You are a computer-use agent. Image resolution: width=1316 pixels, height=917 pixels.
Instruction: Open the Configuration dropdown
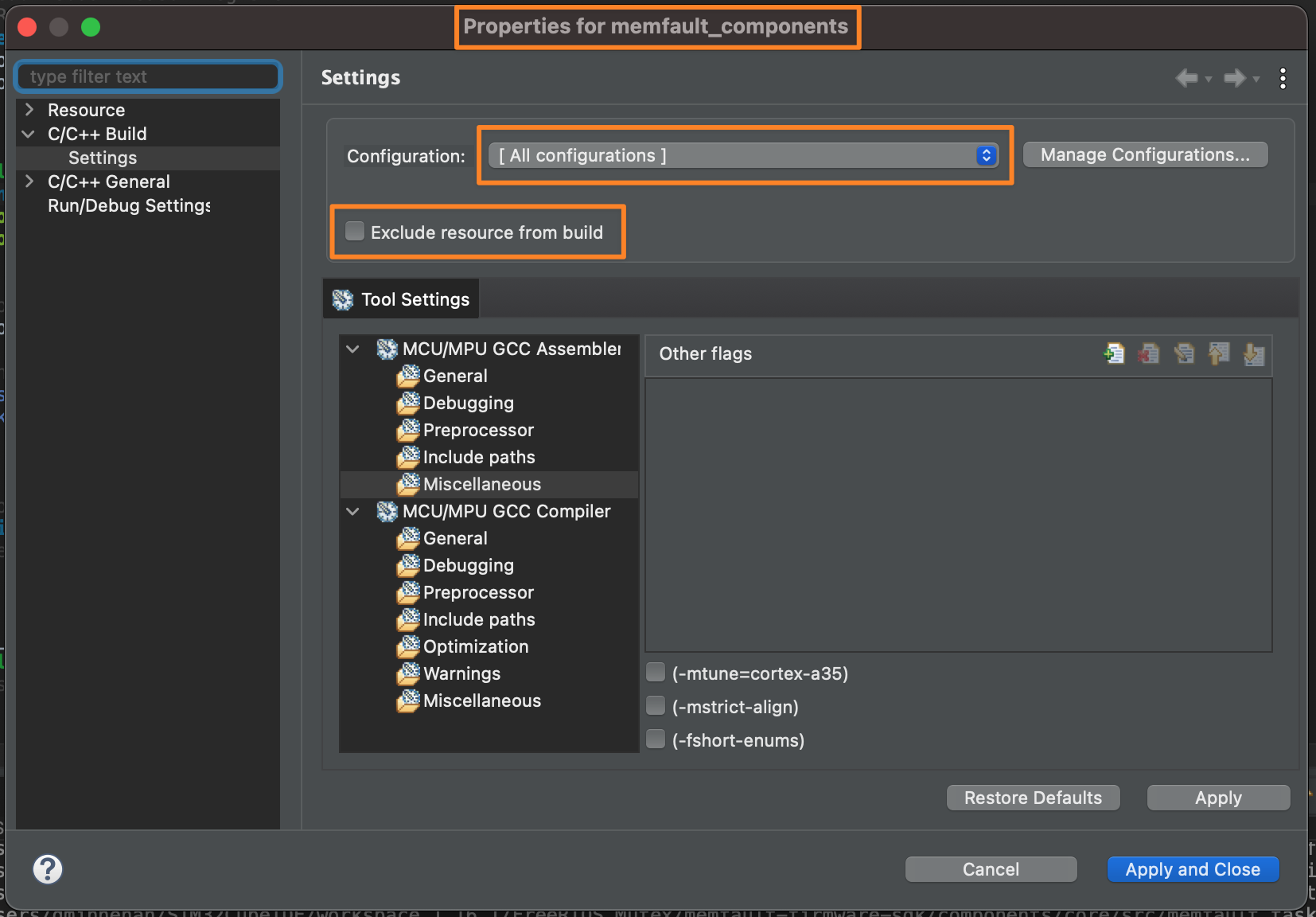(745, 156)
